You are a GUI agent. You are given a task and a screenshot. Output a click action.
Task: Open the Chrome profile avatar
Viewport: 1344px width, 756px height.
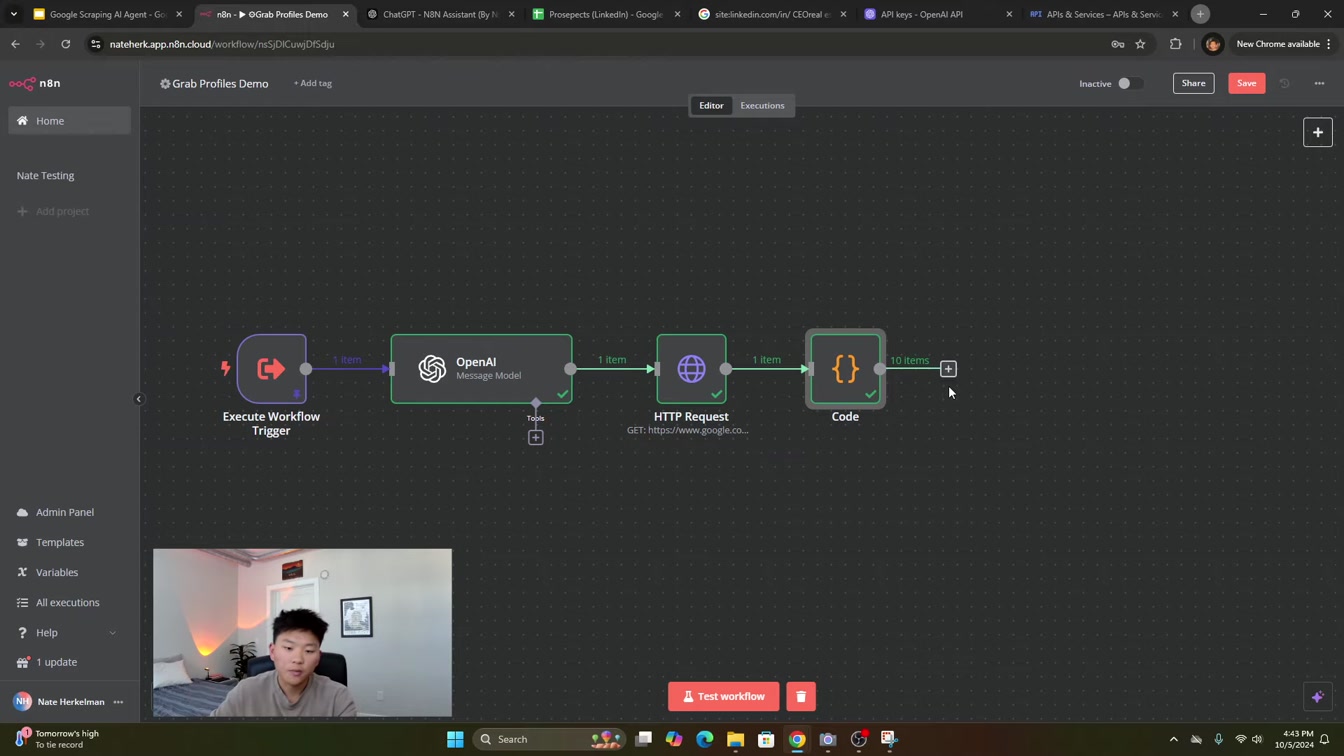point(1212,44)
